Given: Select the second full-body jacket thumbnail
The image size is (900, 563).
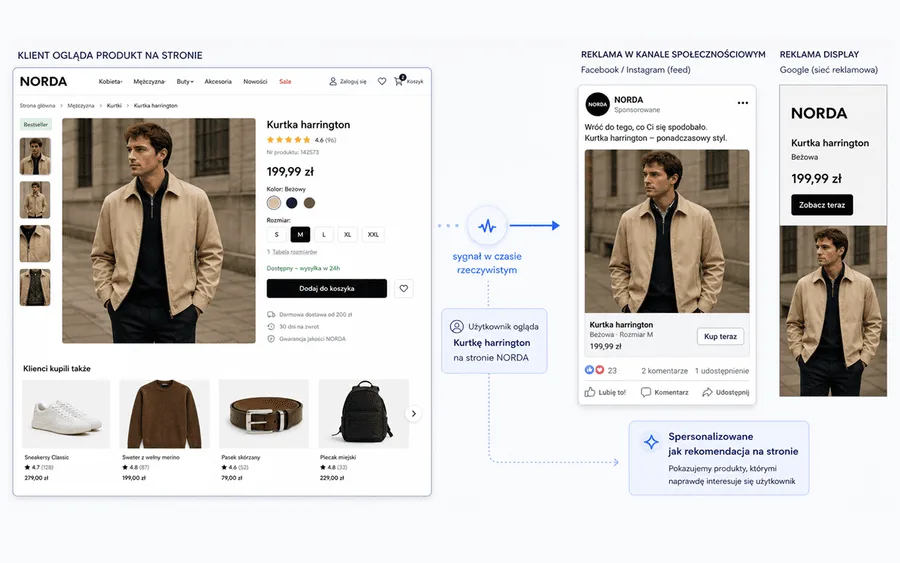Looking at the screenshot, I should (35, 200).
